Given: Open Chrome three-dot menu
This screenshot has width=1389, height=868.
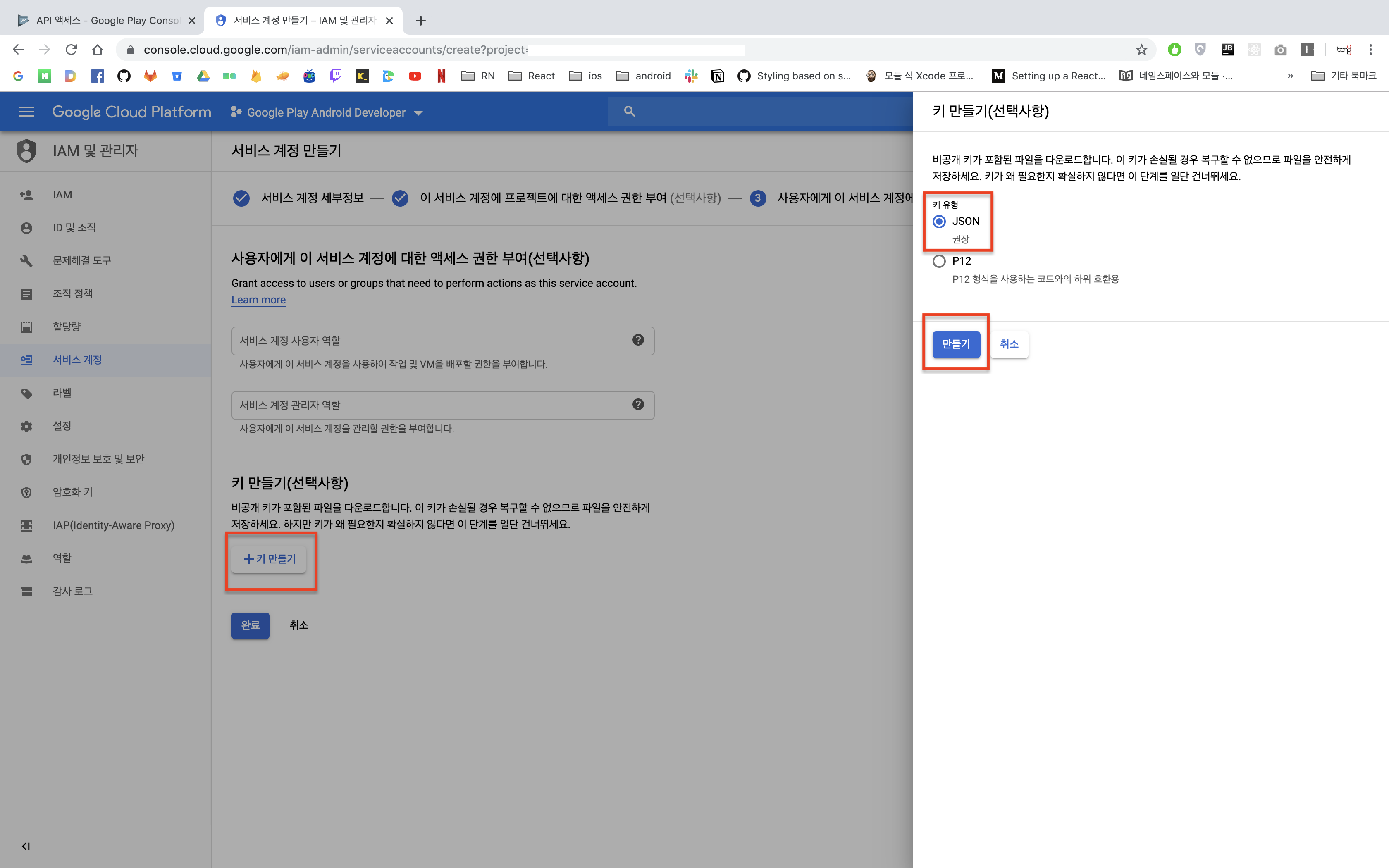Looking at the screenshot, I should pyautogui.click(x=1371, y=50).
